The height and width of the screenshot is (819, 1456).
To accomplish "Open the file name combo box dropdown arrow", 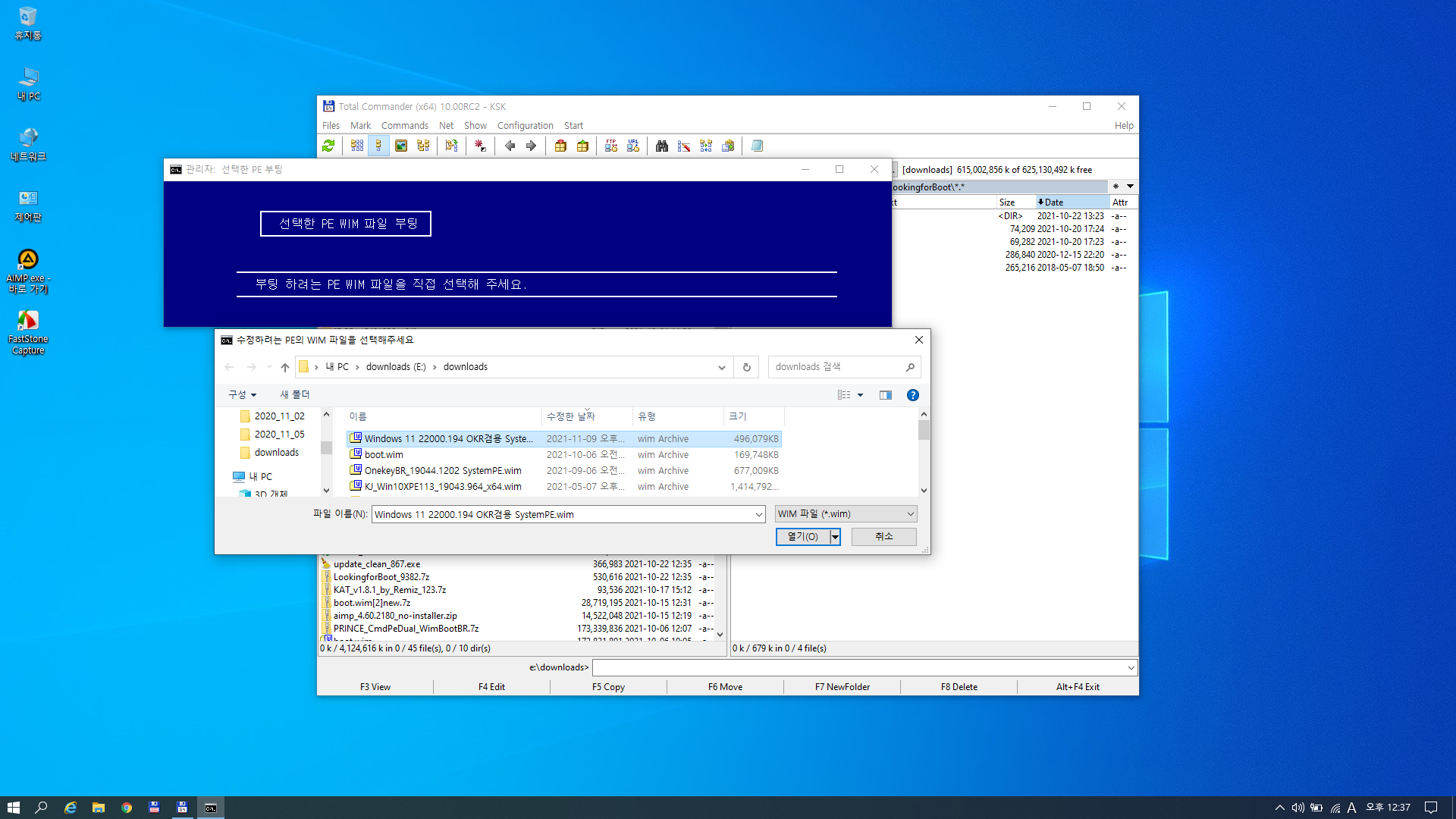I will 758,514.
